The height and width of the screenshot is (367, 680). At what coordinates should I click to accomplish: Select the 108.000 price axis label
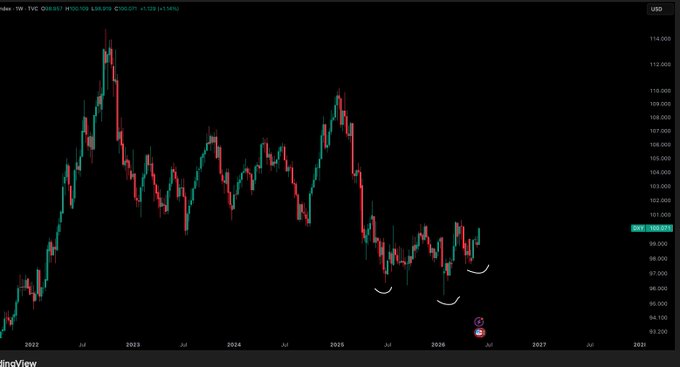(x=660, y=118)
